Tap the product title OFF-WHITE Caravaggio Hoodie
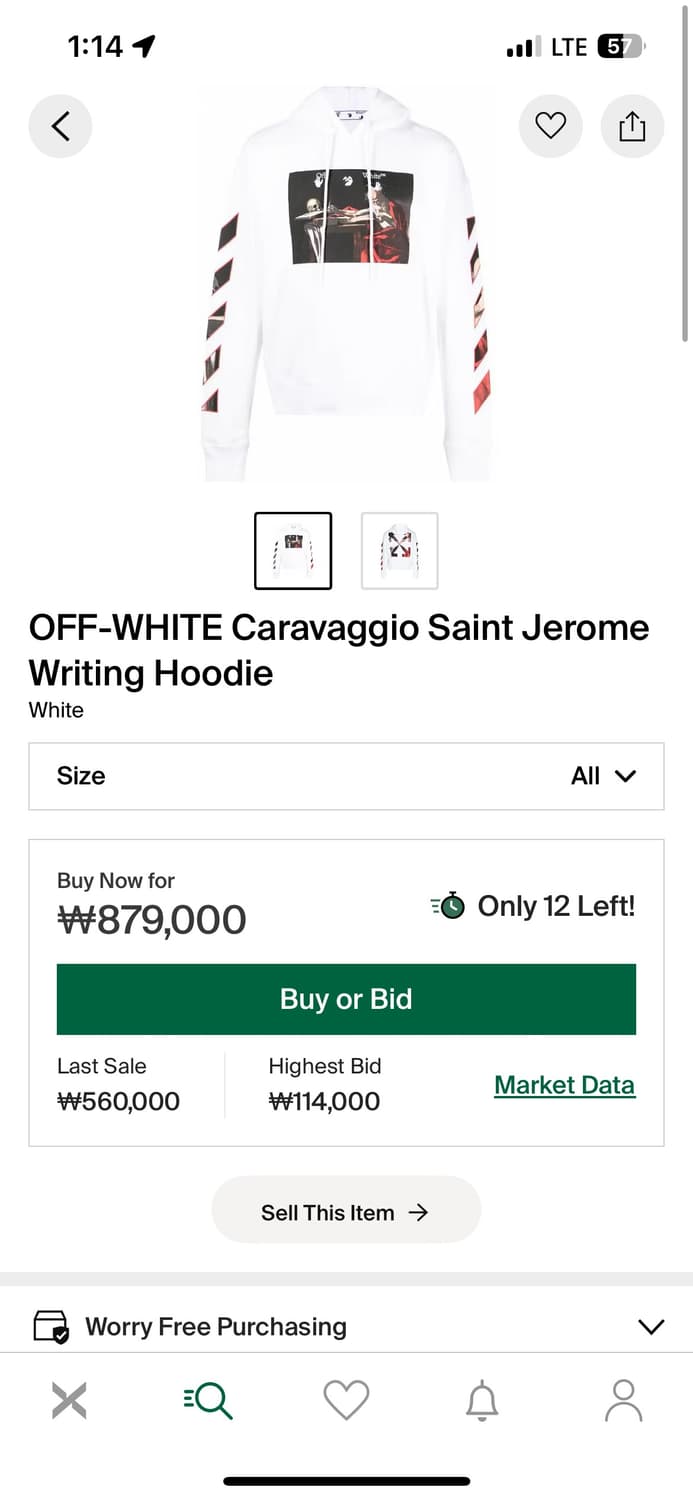Image resolution: width=693 pixels, height=1500 pixels. 339,650
